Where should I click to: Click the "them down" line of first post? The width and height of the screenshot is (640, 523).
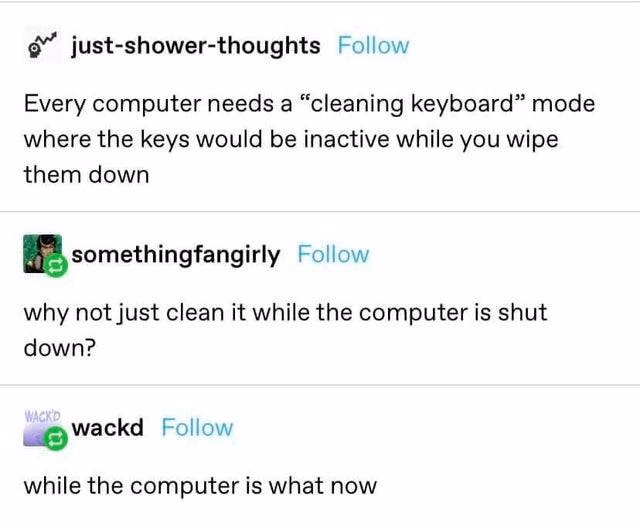point(87,175)
